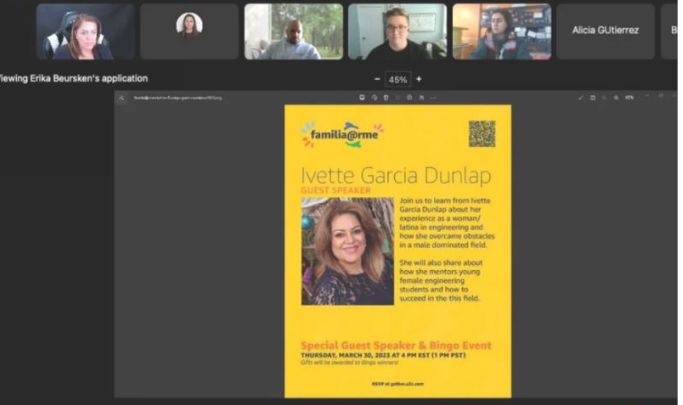The height and width of the screenshot is (405, 683).
Task: Click the small avatar participant tile
Action: [189, 31]
